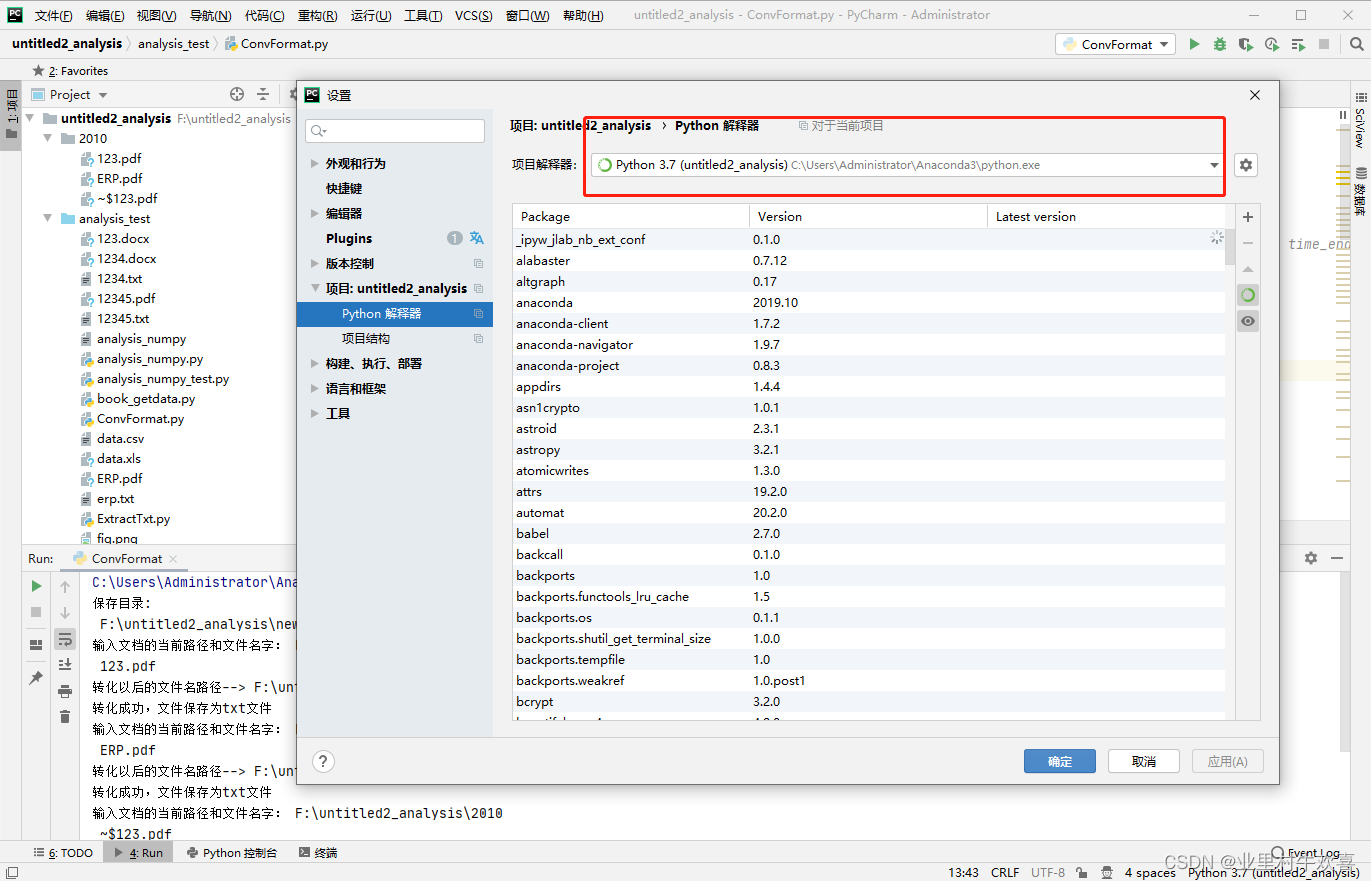Click 确定 to confirm settings
This screenshot has width=1371, height=881.
click(x=1060, y=761)
